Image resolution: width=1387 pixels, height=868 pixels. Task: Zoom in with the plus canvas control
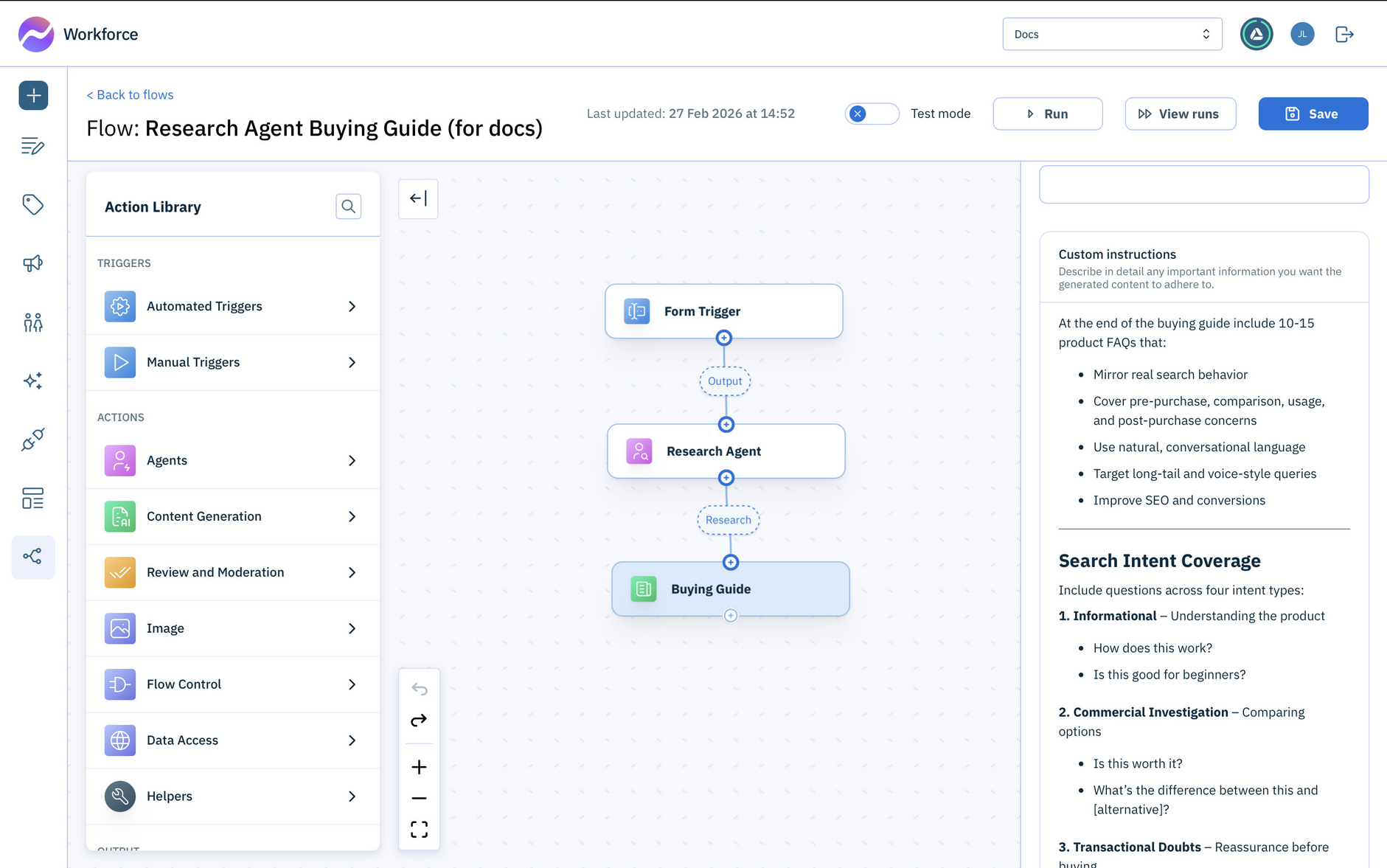coord(419,767)
